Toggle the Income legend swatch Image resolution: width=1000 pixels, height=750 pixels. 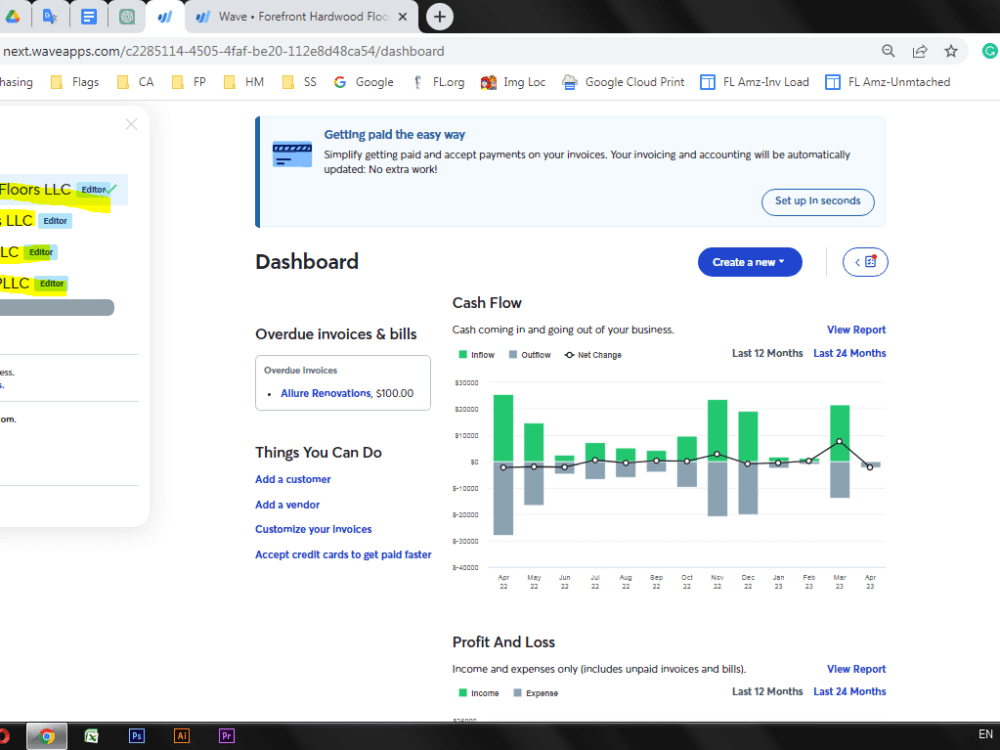point(463,693)
